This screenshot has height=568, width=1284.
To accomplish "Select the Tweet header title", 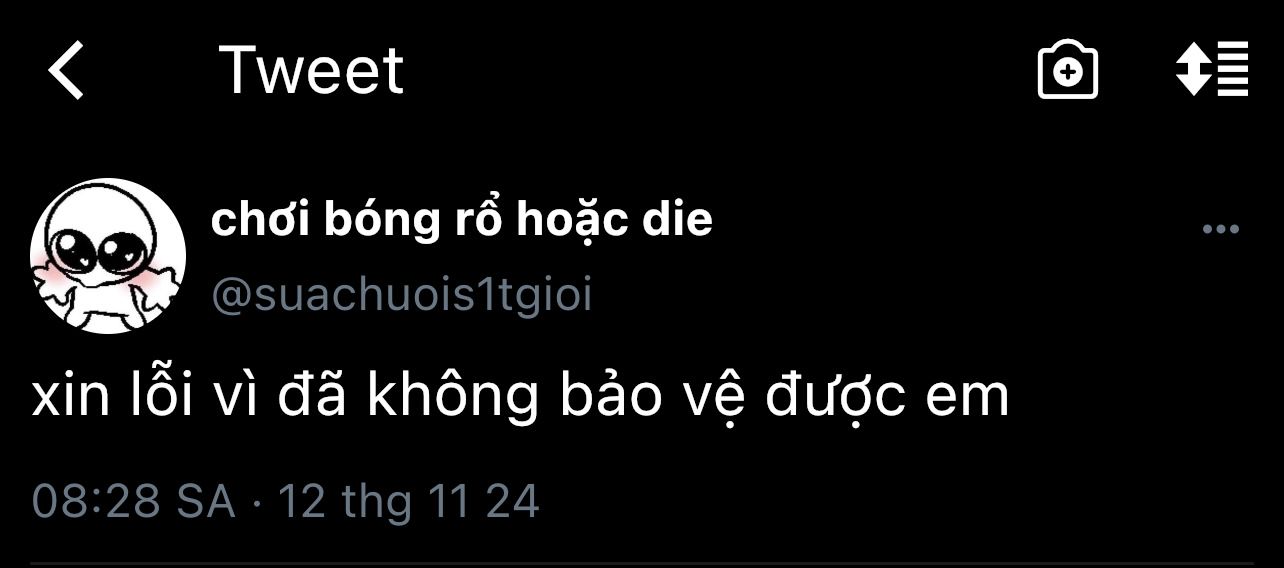I will pos(311,71).
